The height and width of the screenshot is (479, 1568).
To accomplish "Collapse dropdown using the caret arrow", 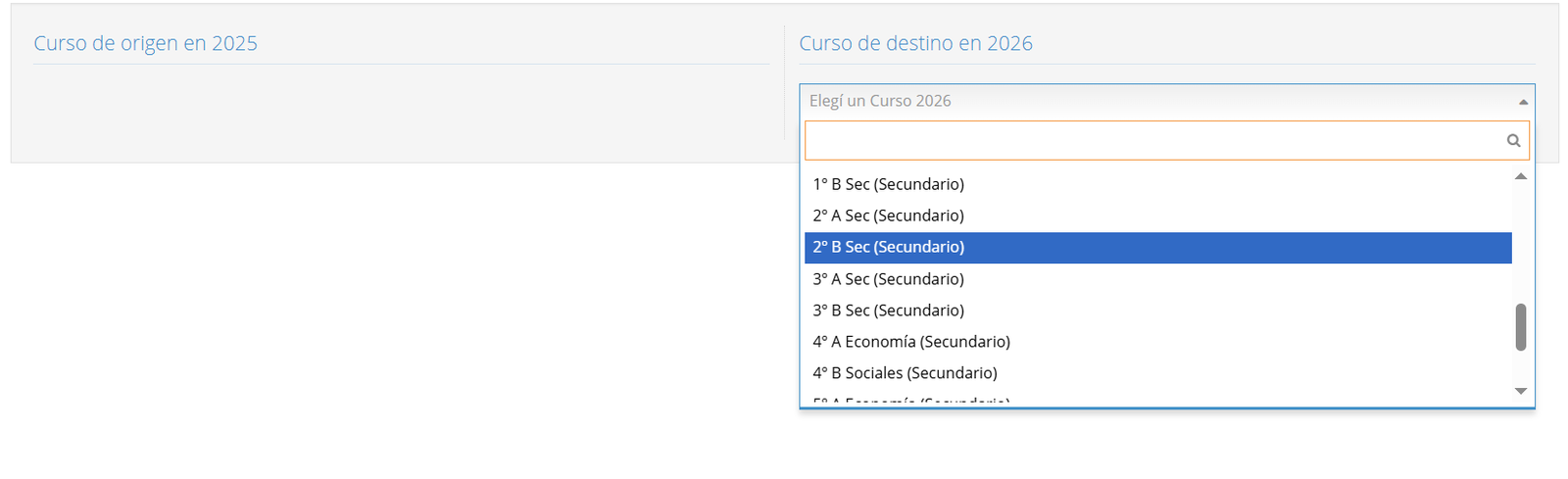I will (1523, 102).
